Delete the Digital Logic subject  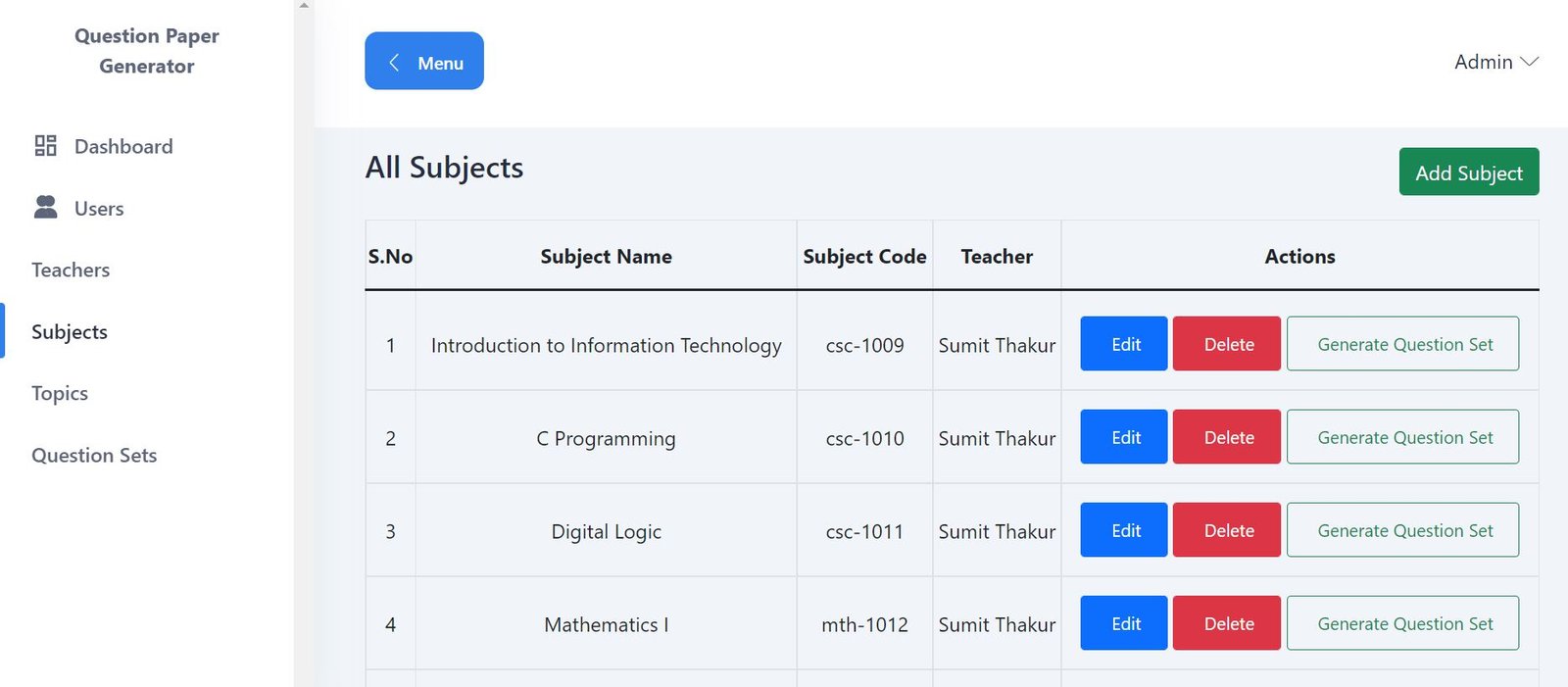1226,530
